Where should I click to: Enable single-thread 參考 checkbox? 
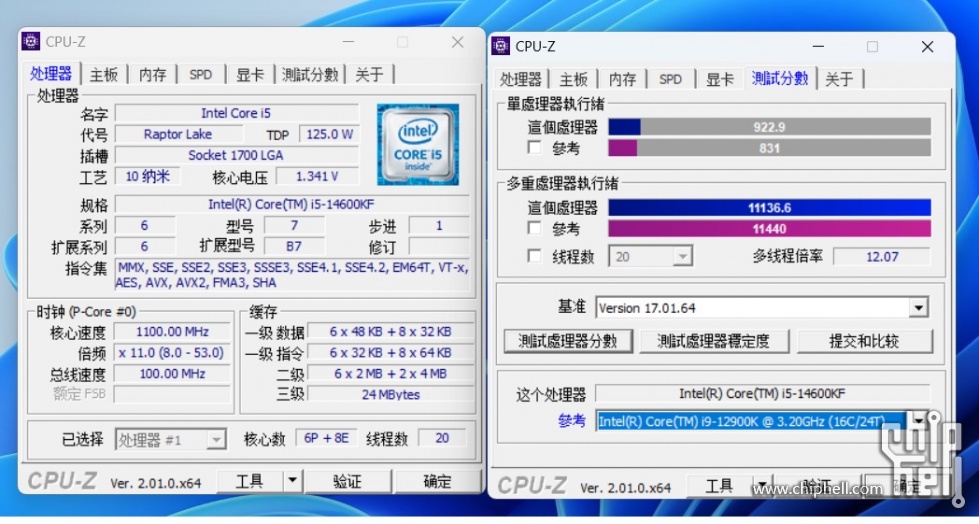click(534, 147)
